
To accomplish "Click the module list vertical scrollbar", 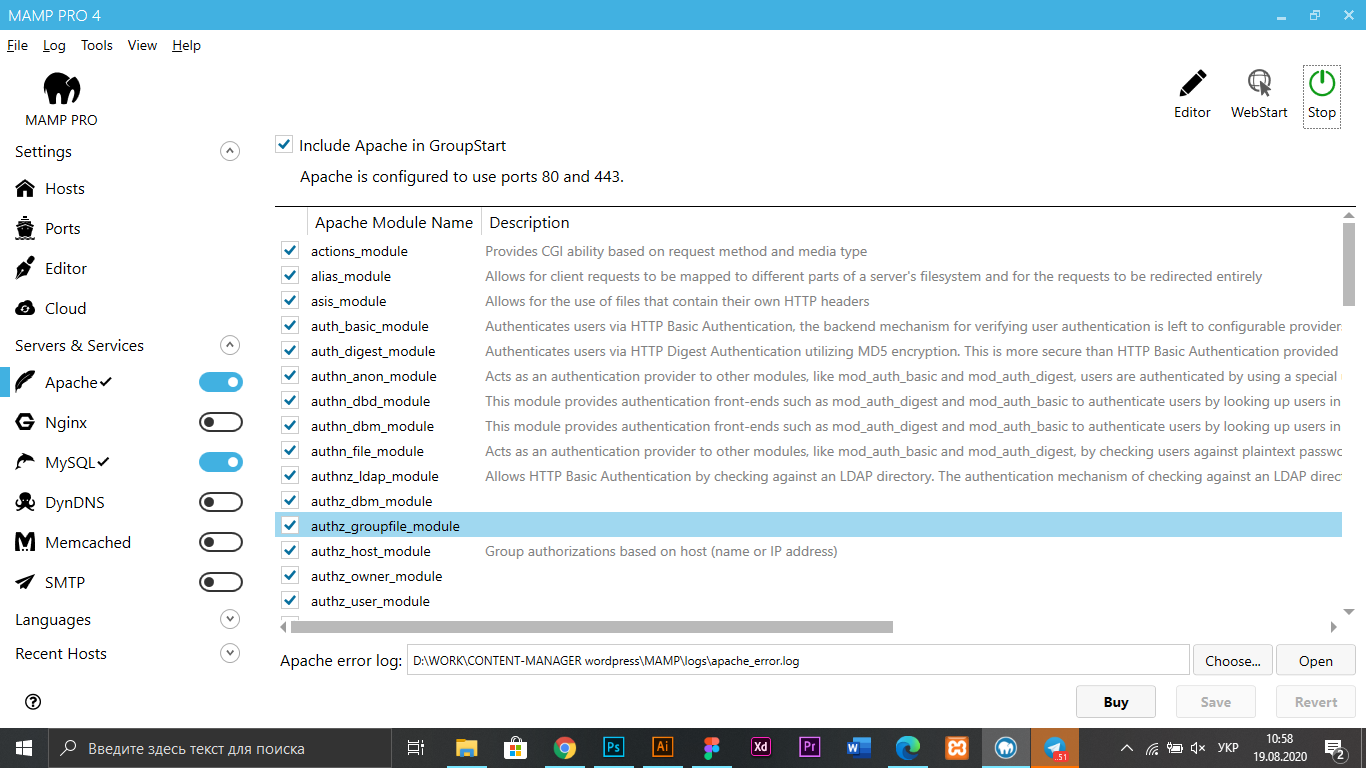I will pyautogui.click(x=1348, y=264).
